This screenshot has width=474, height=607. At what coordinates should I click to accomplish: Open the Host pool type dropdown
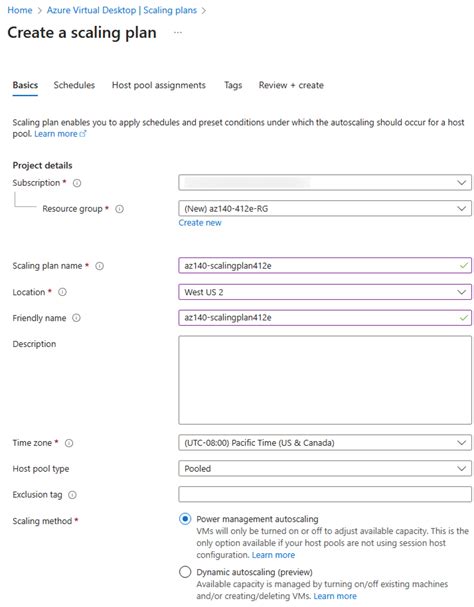pyautogui.click(x=325, y=468)
